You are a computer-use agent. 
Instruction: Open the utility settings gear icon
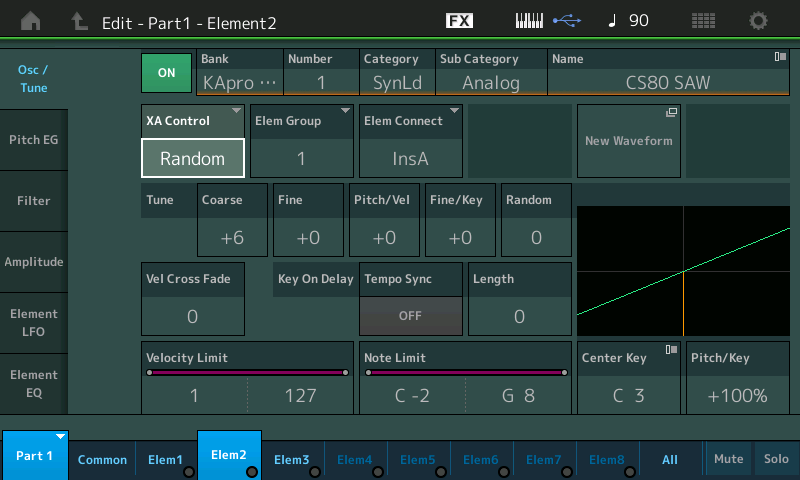click(759, 21)
